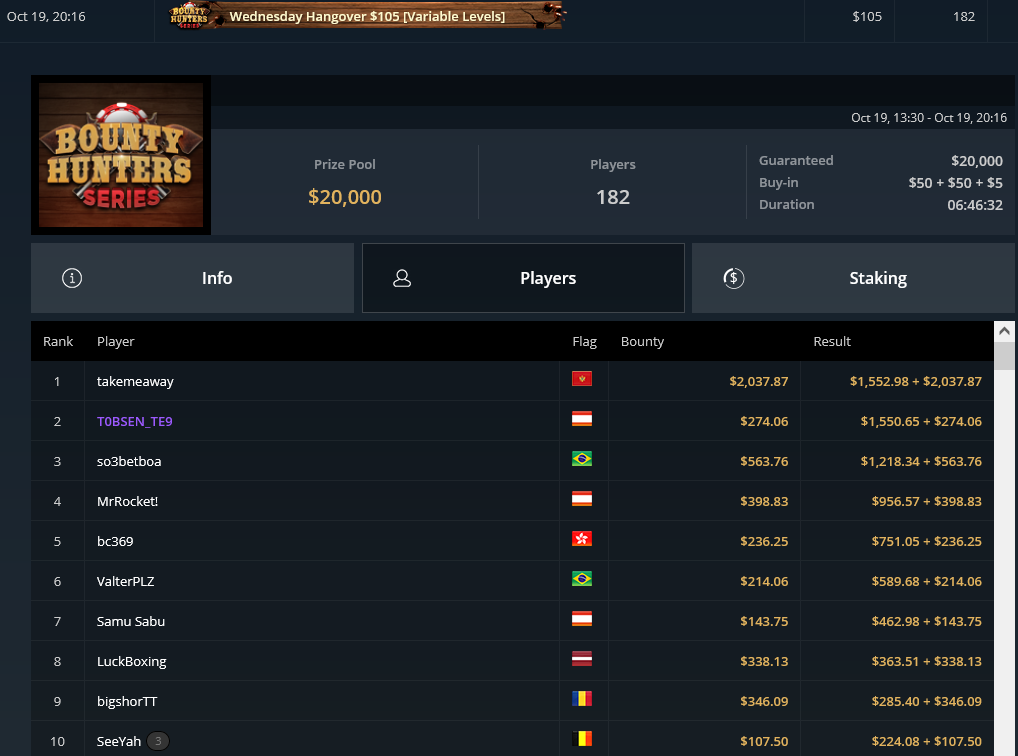Click the Staking dollar coin icon
Viewport: 1018px width, 756px height.
coord(734,278)
